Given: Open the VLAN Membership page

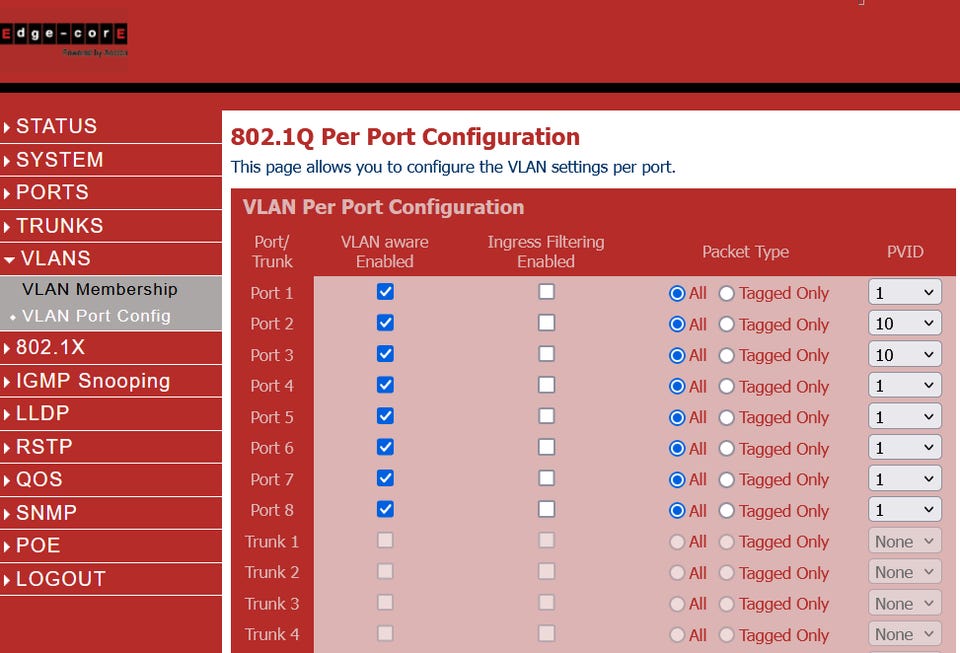Looking at the screenshot, I should click(x=99, y=290).
